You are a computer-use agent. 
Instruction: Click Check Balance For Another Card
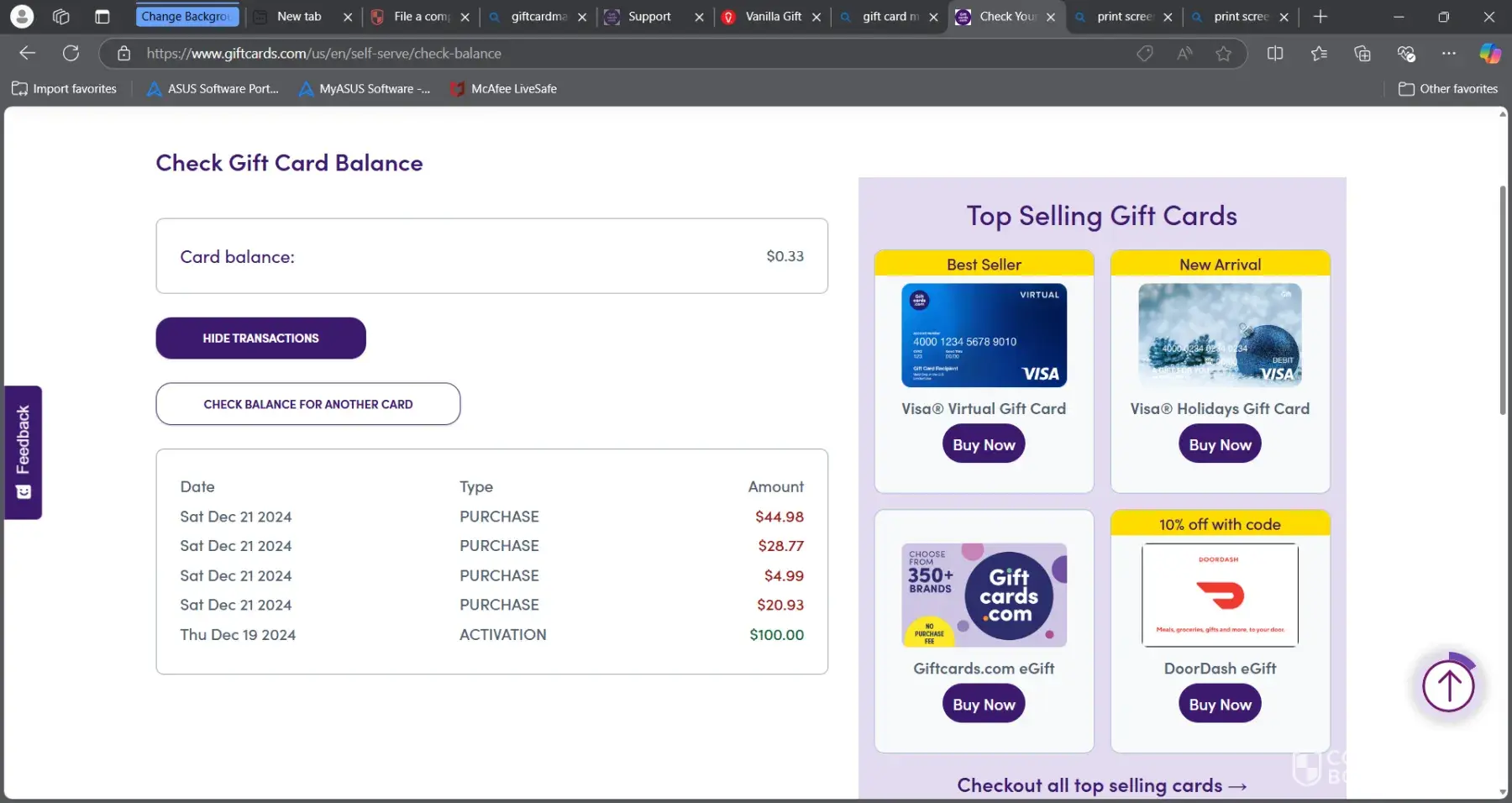(307, 404)
